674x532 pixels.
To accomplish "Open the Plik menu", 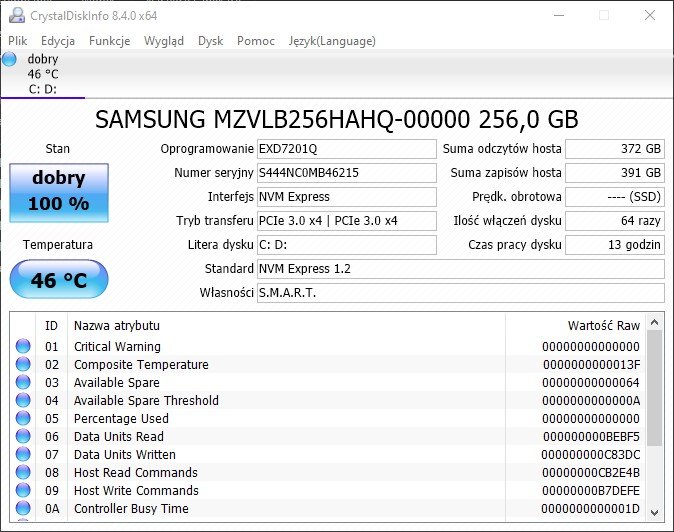I will [x=18, y=41].
